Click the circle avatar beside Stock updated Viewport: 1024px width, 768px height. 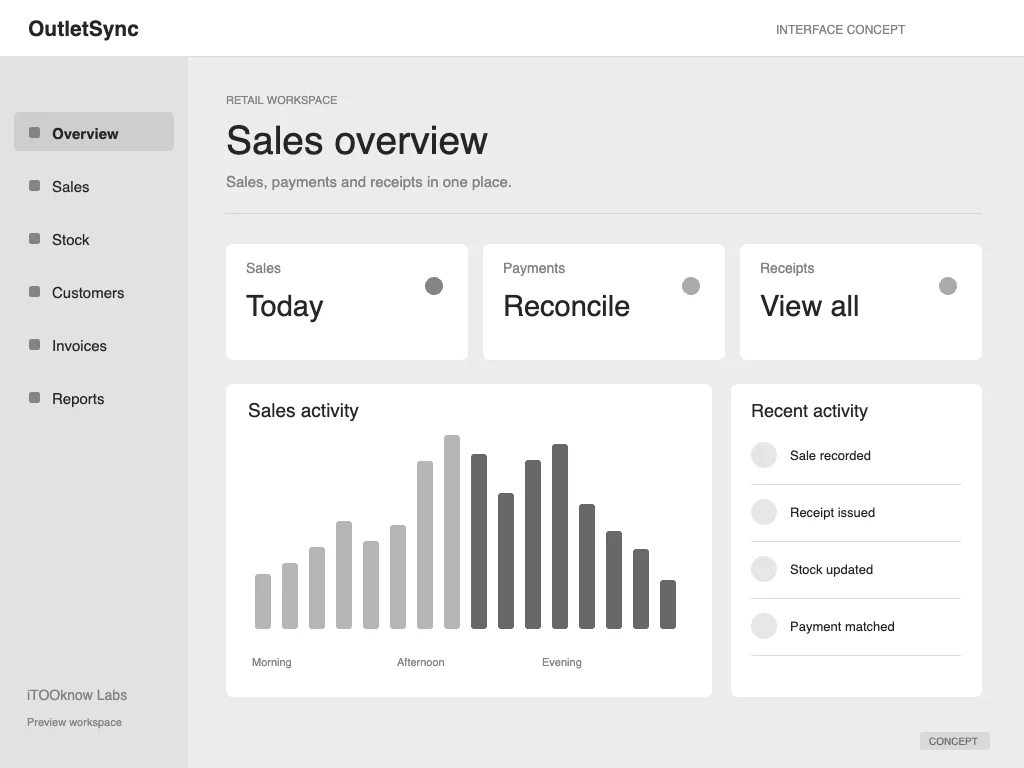coord(763,569)
